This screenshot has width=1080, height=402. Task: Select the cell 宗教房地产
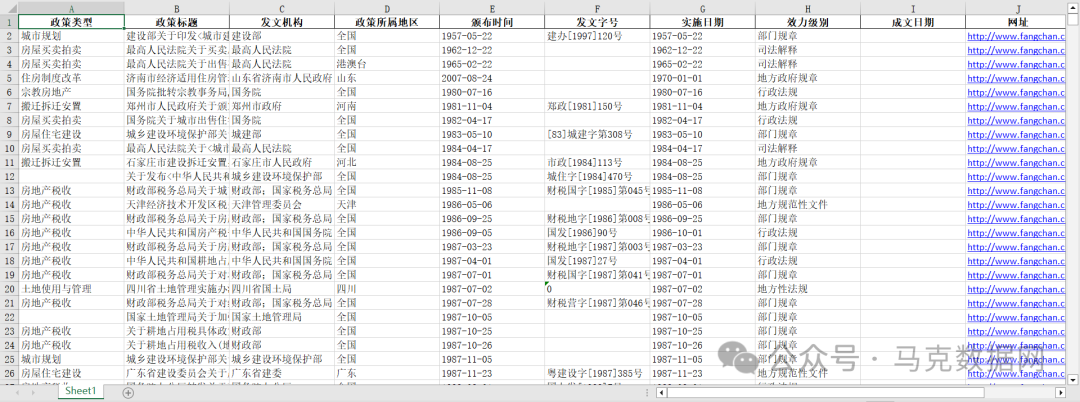click(72, 92)
